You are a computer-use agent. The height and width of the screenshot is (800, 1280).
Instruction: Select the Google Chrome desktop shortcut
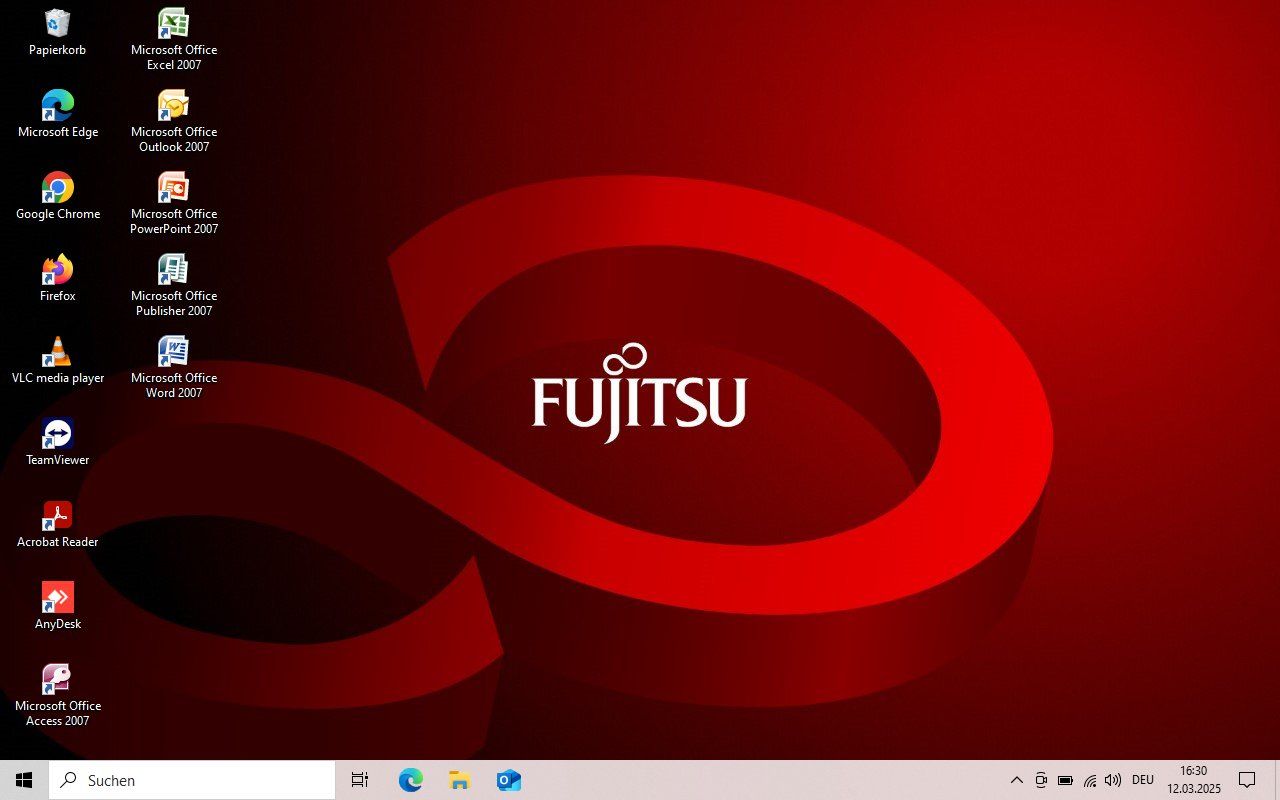coord(57,196)
